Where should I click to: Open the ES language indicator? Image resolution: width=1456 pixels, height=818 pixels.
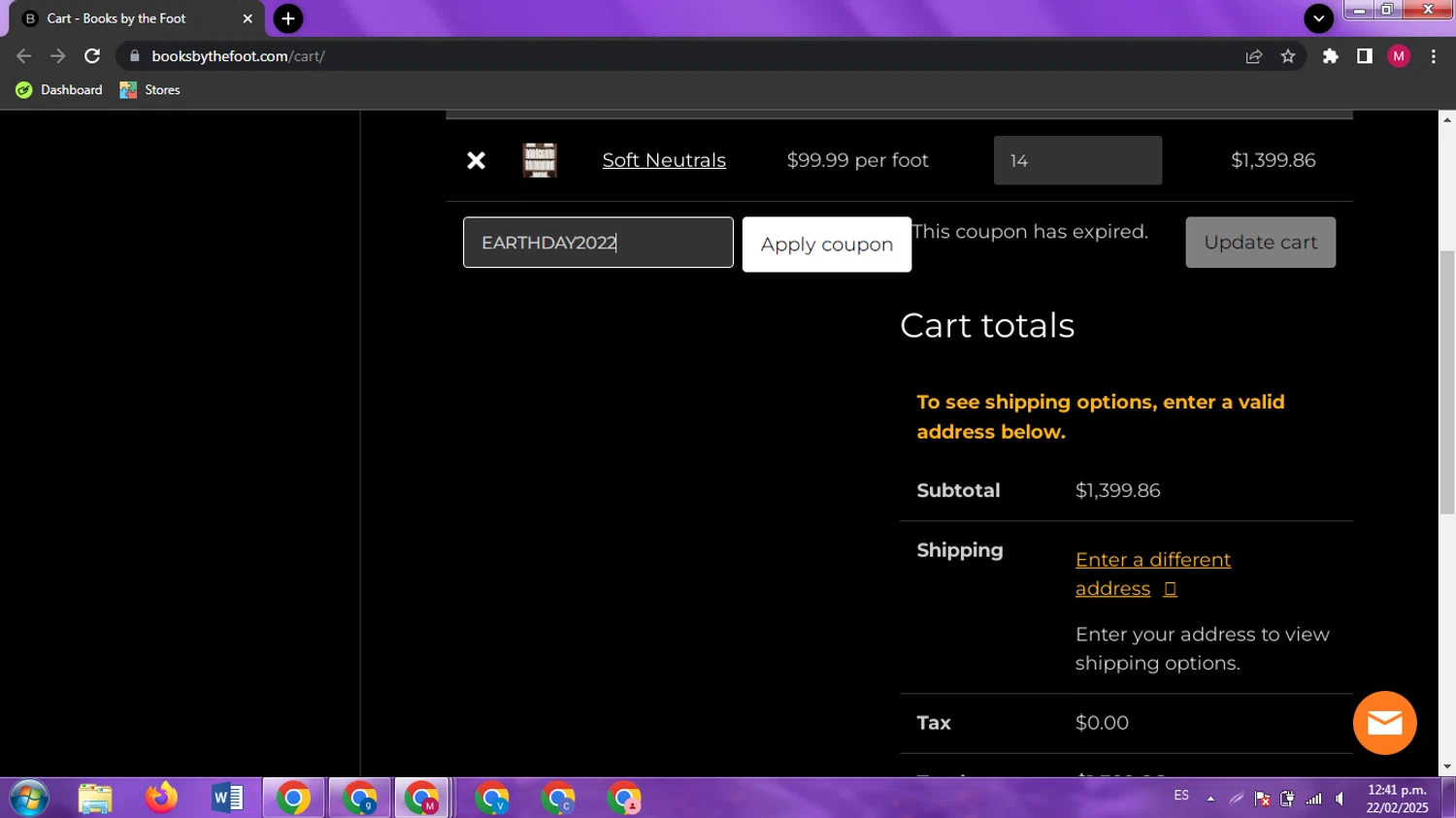pyautogui.click(x=1181, y=796)
